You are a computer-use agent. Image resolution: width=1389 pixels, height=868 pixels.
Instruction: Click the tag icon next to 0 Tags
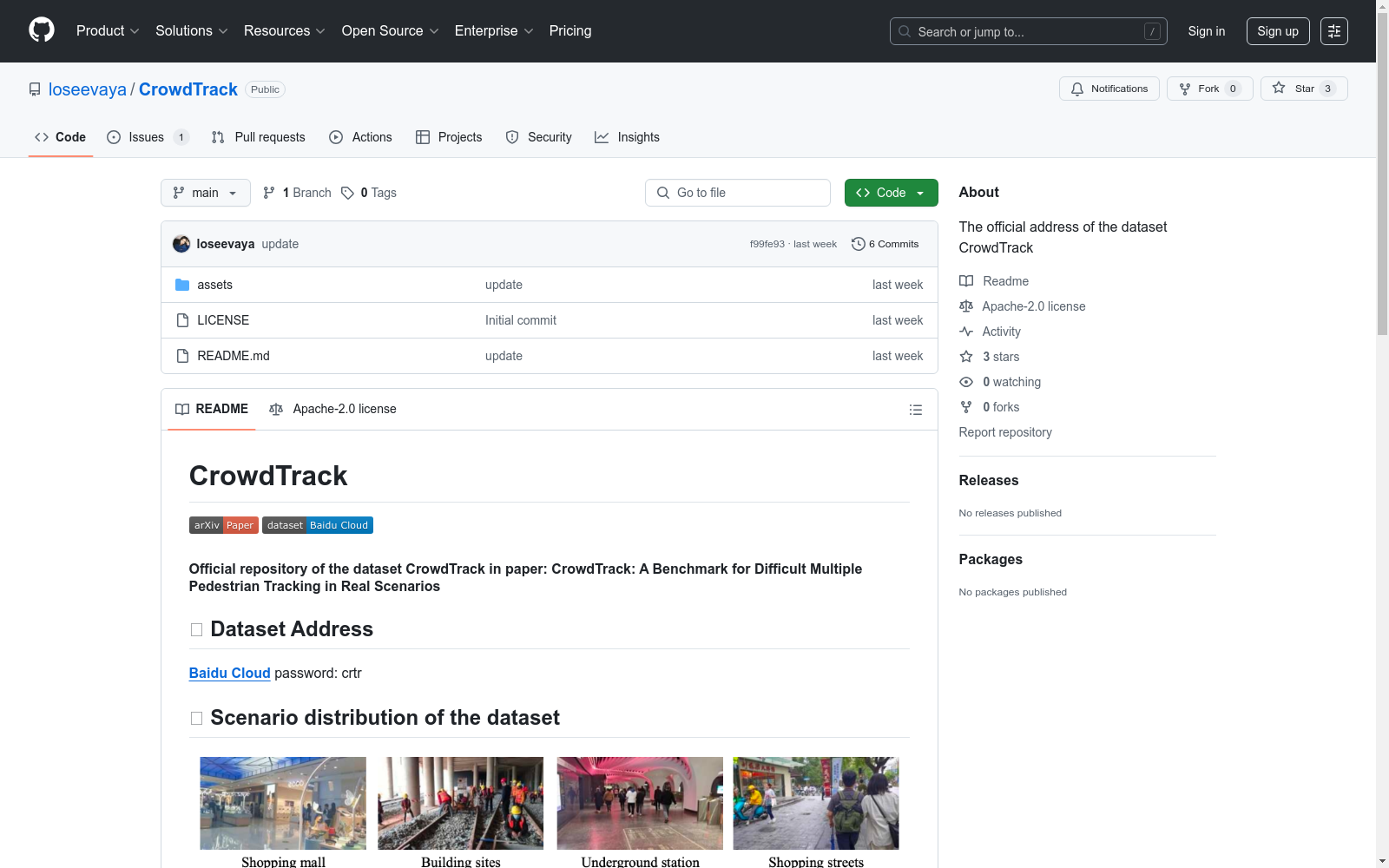(347, 193)
